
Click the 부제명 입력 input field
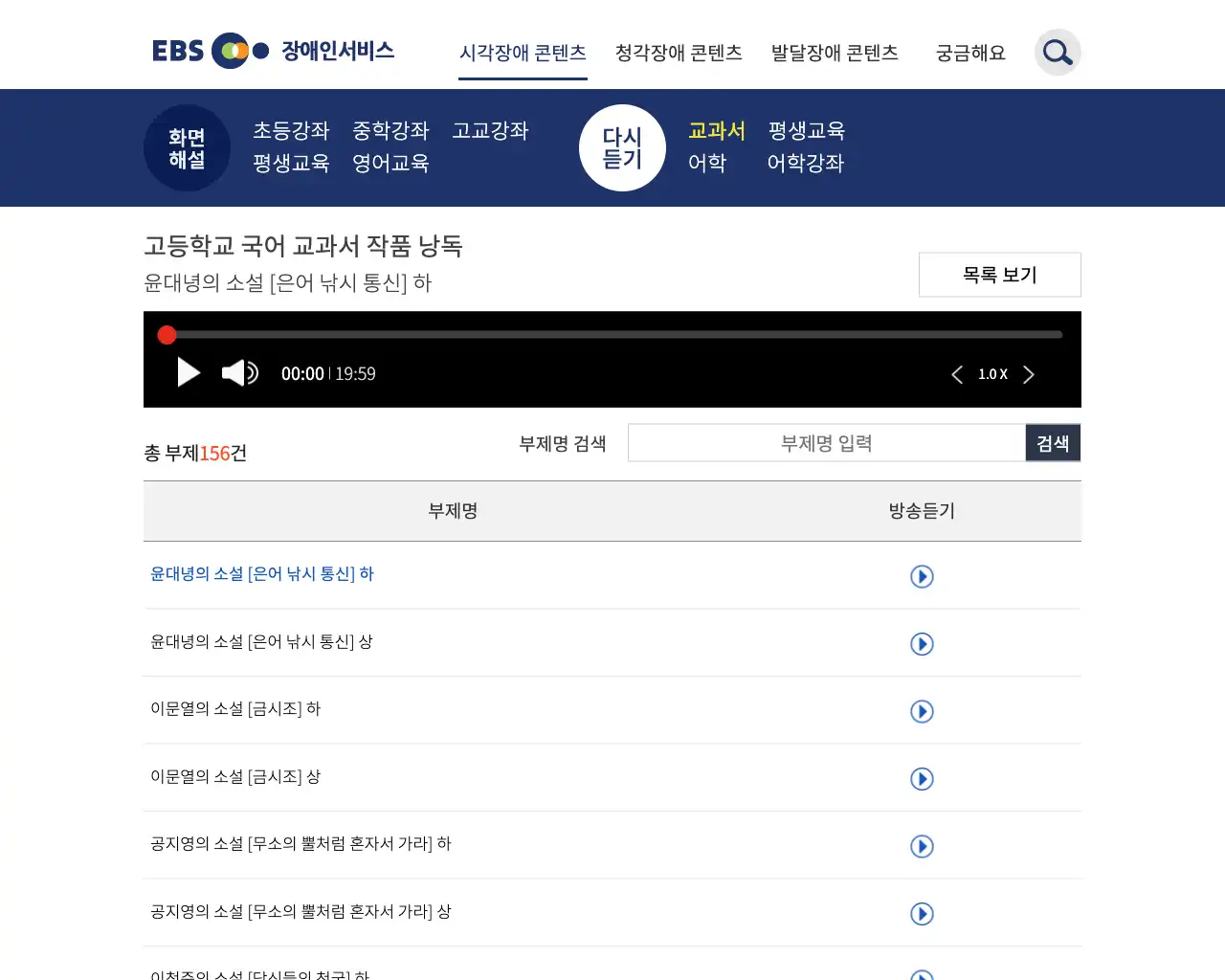(827, 442)
